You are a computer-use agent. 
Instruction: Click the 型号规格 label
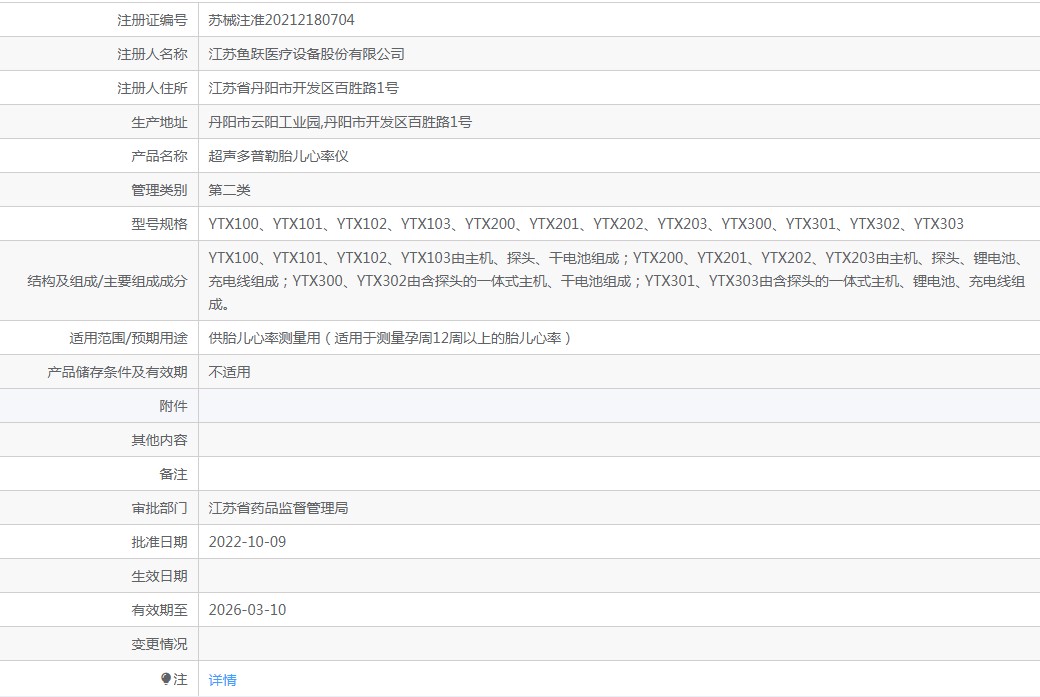pyautogui.click(x=159, y=223)
